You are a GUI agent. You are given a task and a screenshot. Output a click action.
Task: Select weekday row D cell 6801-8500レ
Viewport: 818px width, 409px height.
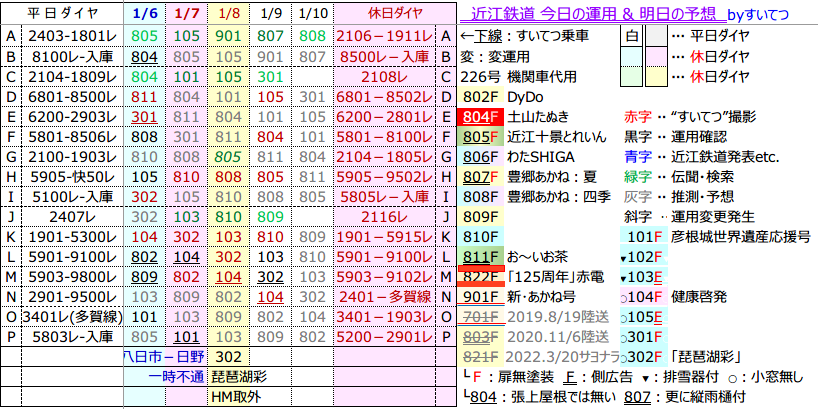click(73, 97)
